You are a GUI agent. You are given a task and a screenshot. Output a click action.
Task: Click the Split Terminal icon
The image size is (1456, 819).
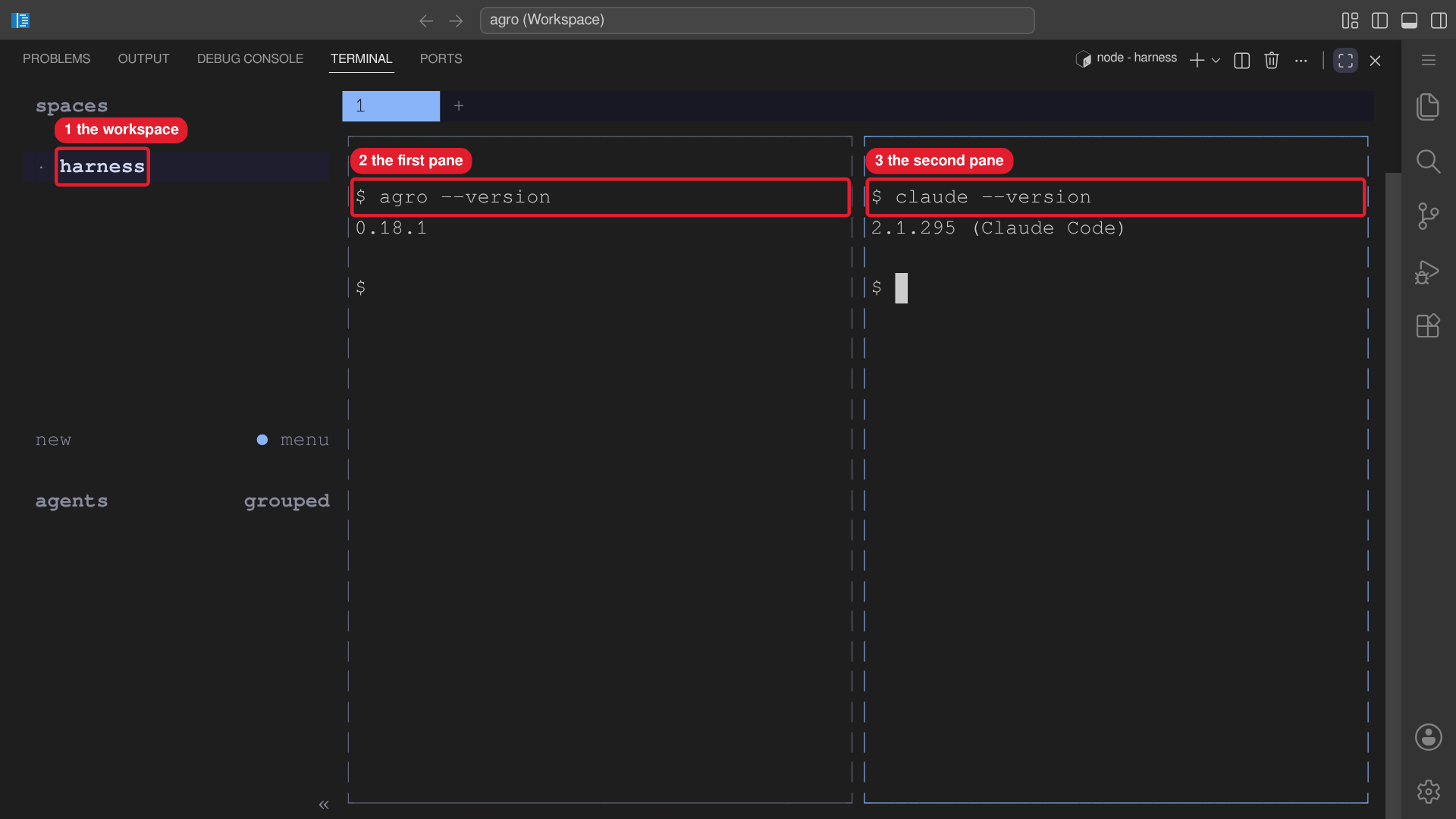pyautogui.click(x=1241, y=61)
